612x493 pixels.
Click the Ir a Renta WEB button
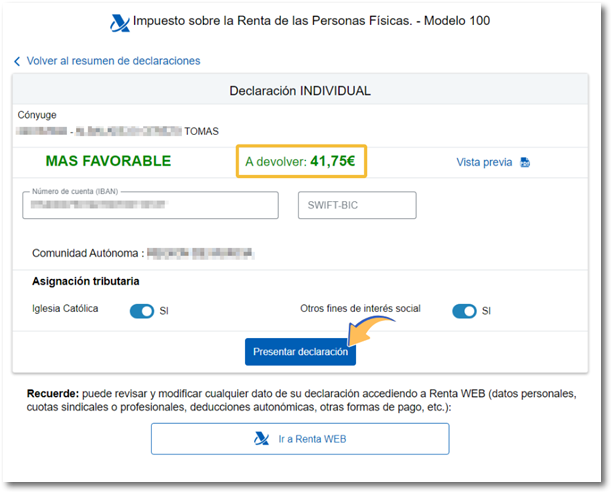click(300, 439)
